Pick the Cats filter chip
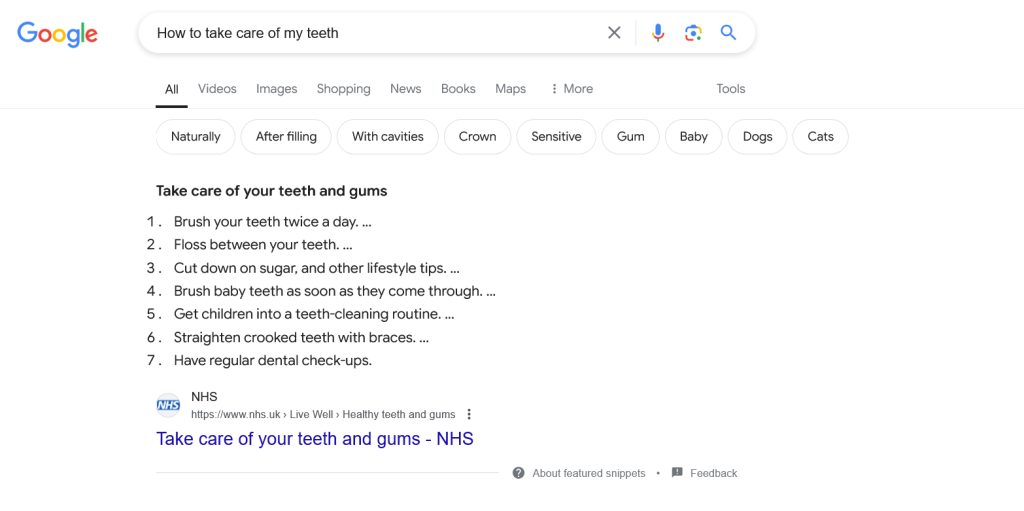1024x511 pixels. pyautogui.click(x=821, y=137)
